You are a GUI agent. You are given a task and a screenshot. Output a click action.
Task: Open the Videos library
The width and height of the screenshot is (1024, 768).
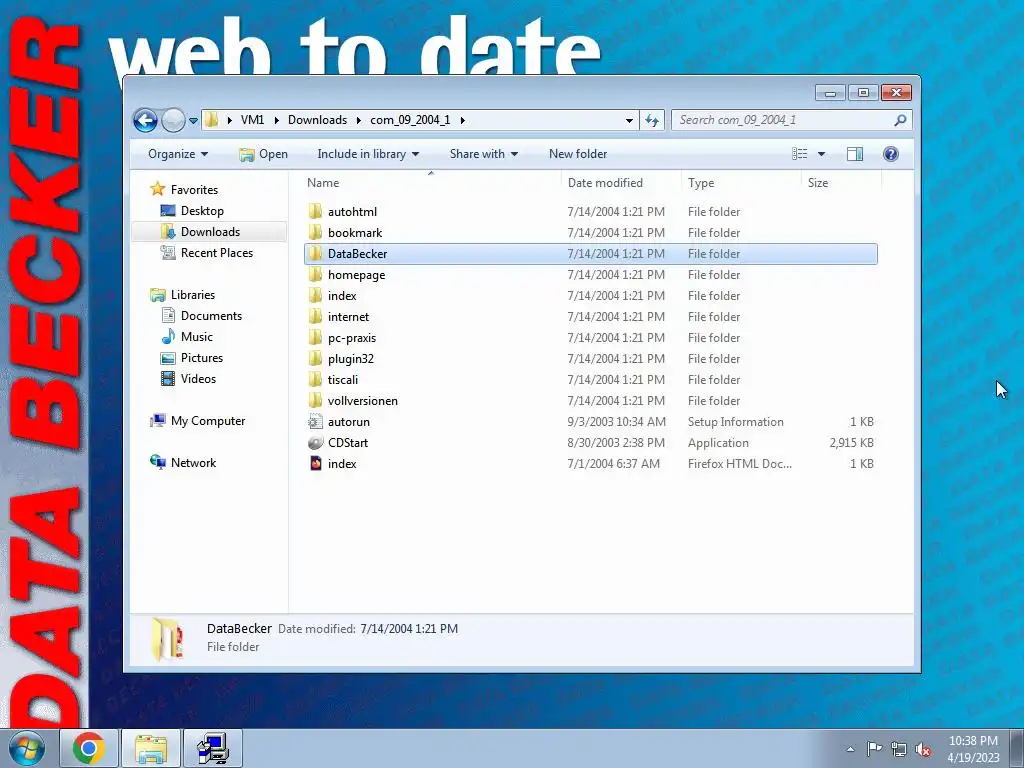coord(198,379)
